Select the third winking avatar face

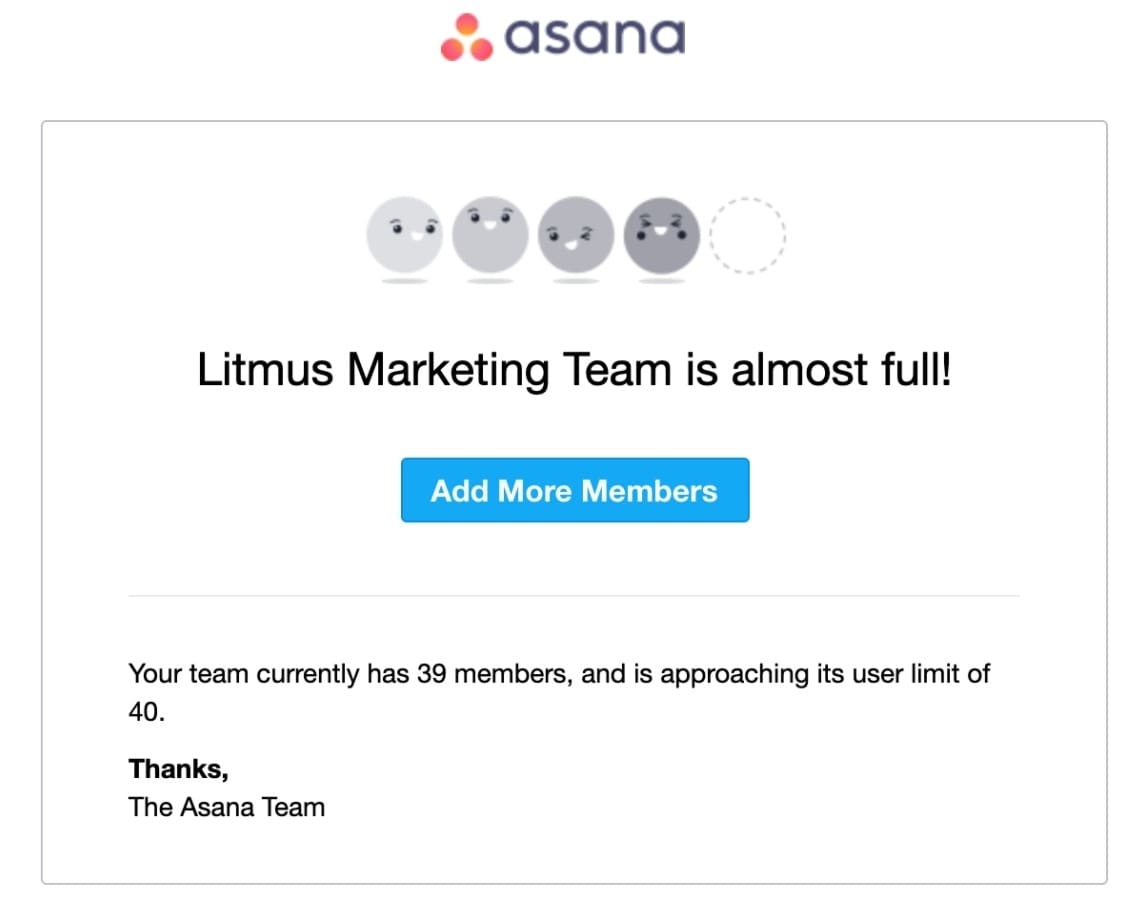pos(576,235)
